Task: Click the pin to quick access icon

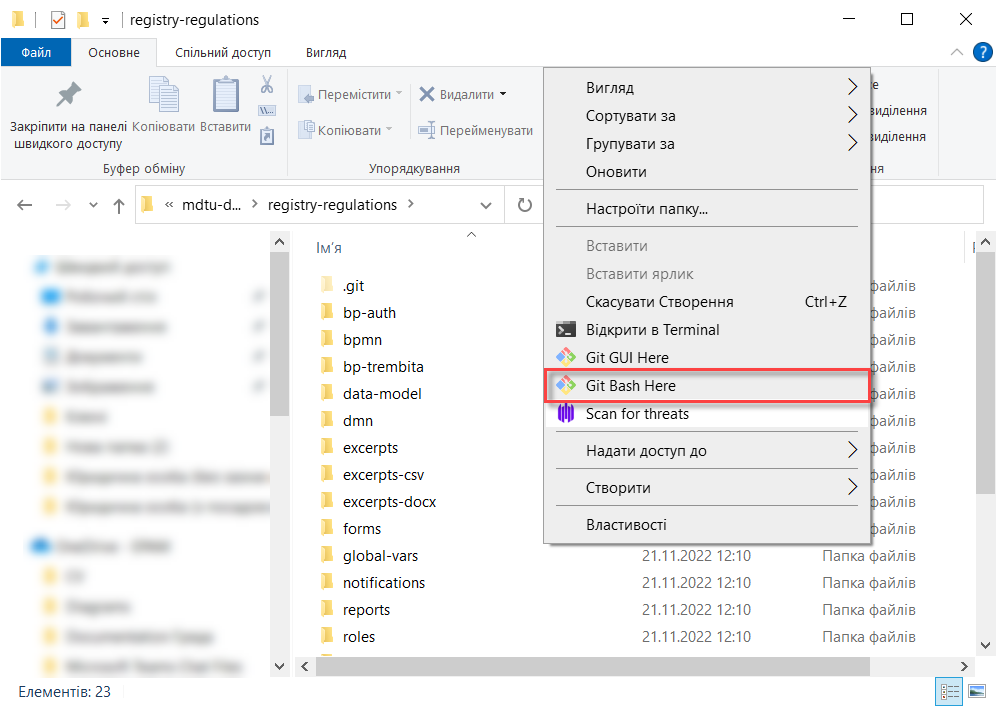Action: point(68,95)
